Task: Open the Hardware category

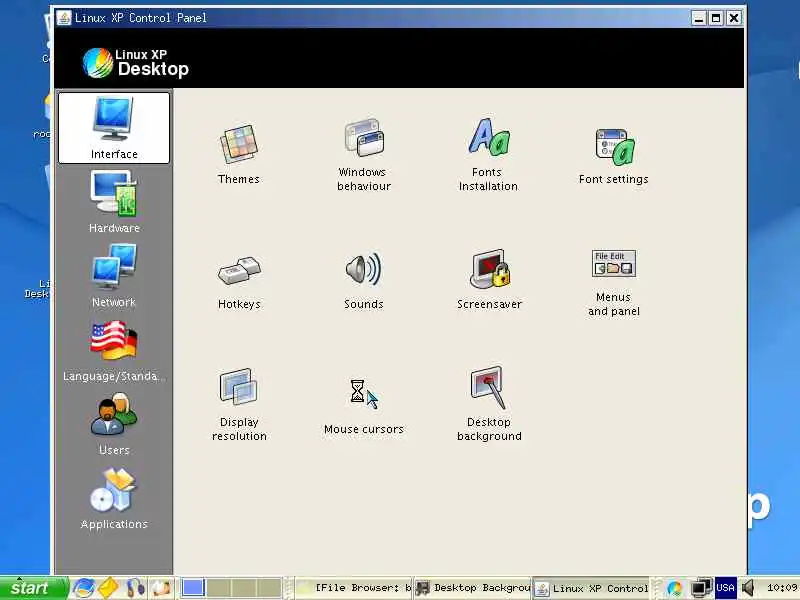Action: (114, 202)
